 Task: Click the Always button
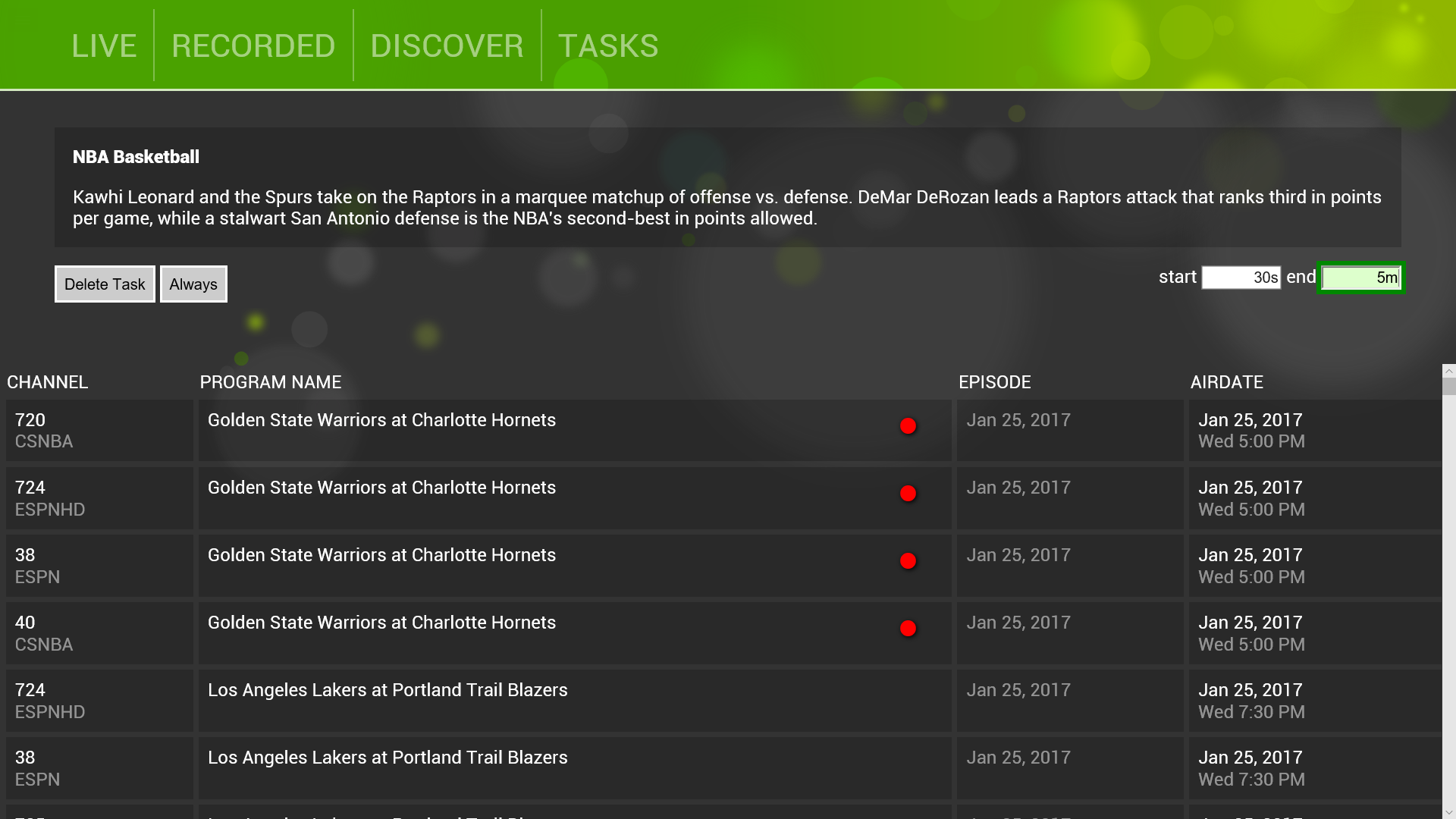click(193, 284)
